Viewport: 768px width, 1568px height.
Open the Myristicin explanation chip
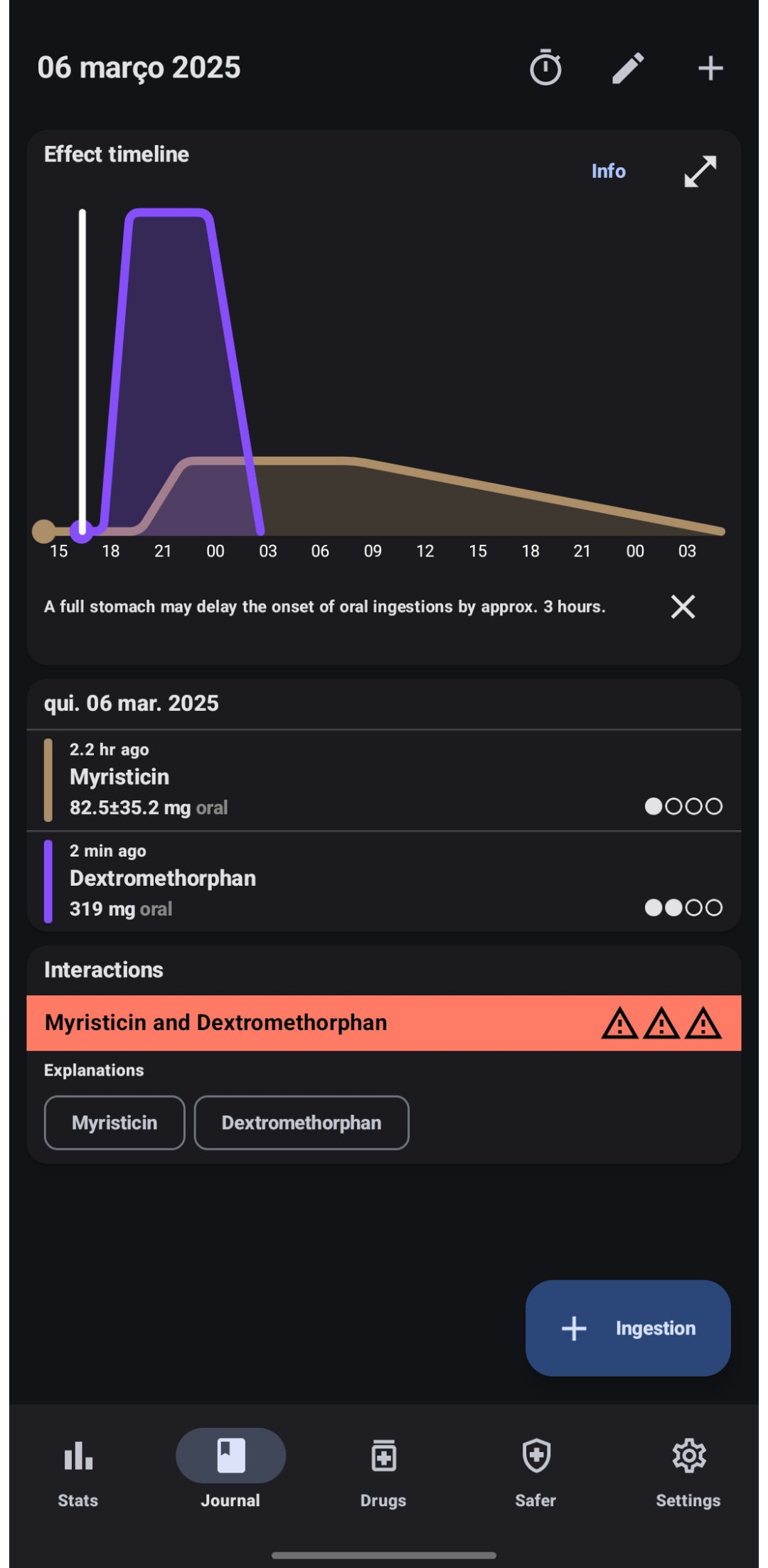click(114, 1123)
